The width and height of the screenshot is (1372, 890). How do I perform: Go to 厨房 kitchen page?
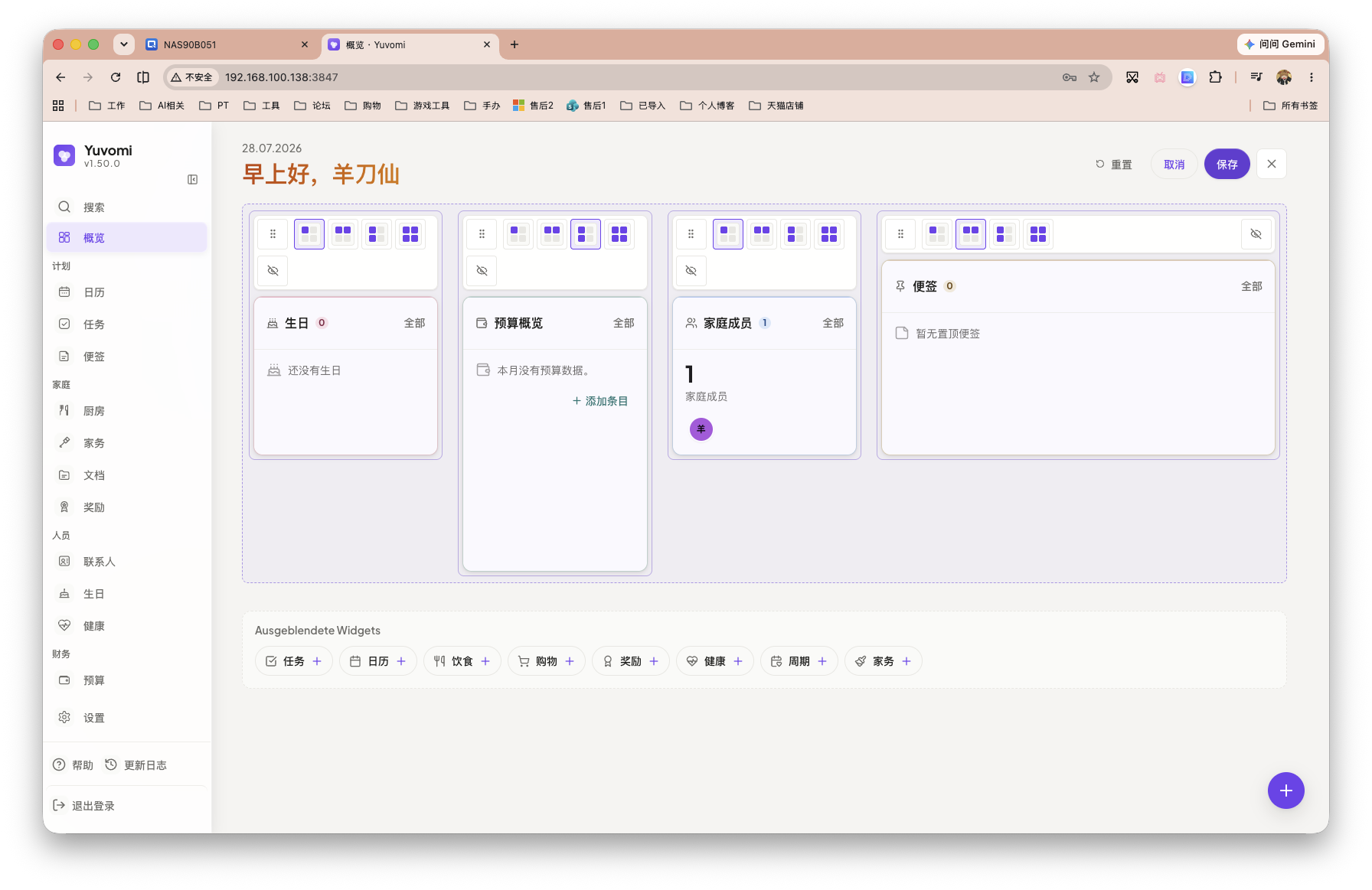pyautogui.click(x=127, y=411)
